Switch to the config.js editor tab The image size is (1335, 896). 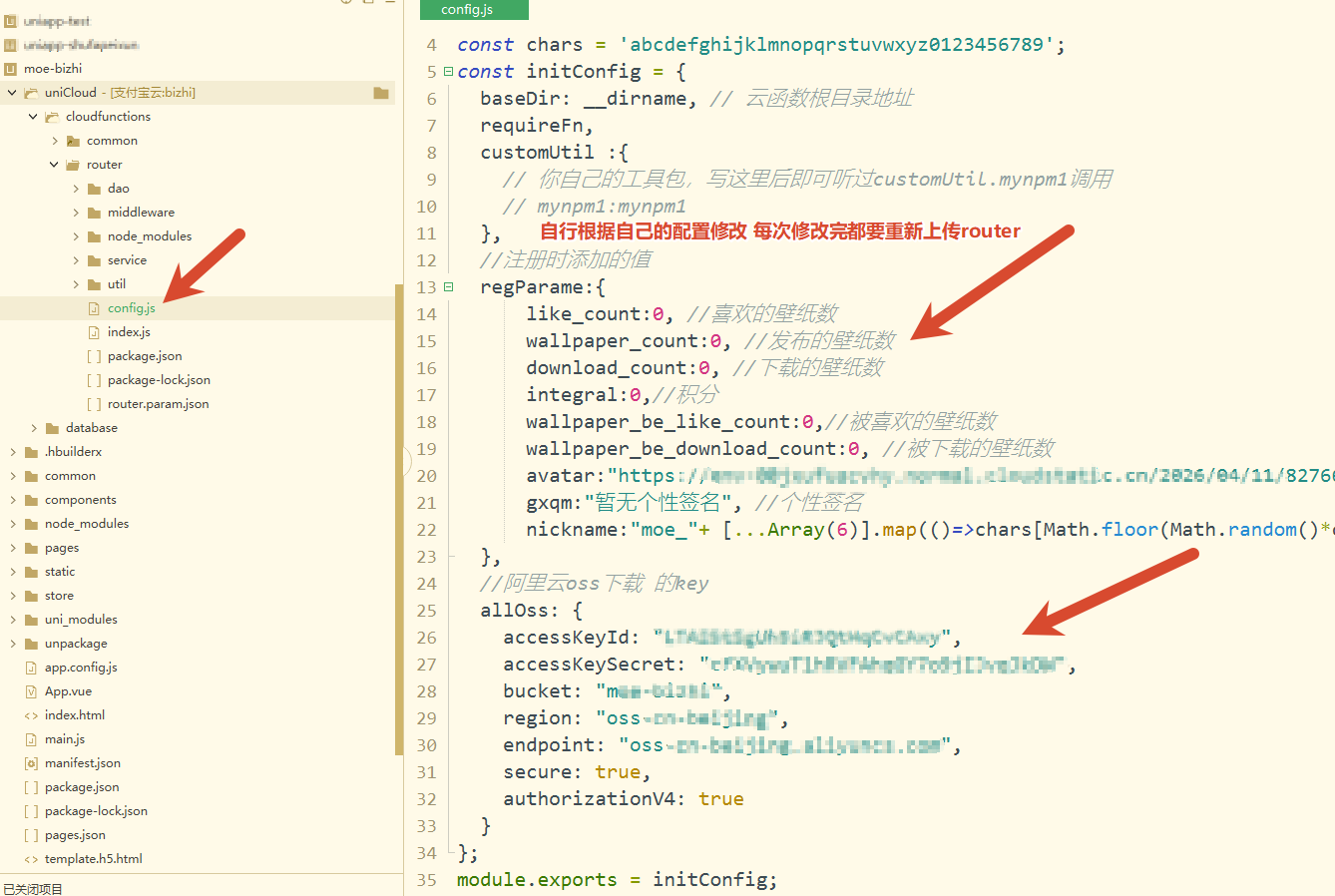[468, 10]
